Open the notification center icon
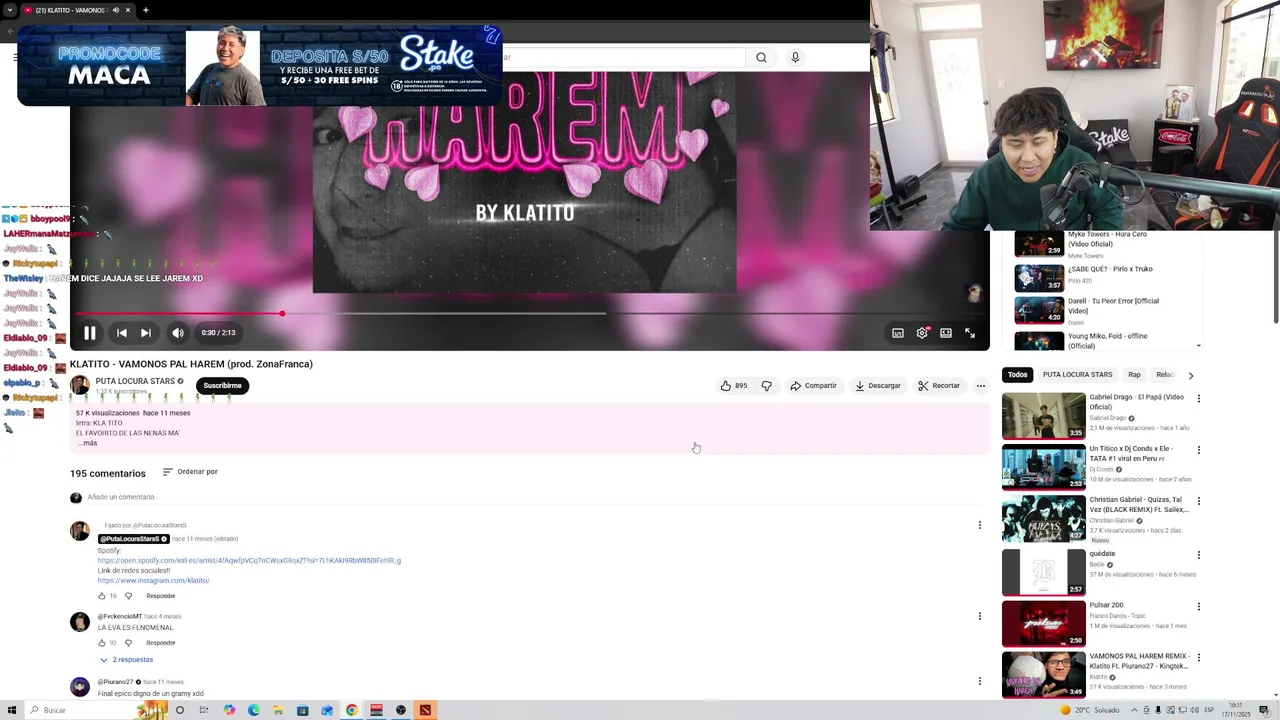 (1264, 710)
